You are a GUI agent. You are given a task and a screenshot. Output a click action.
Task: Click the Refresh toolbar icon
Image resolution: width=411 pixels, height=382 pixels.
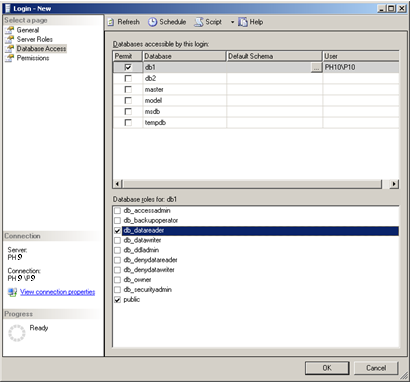click(111, 22)
